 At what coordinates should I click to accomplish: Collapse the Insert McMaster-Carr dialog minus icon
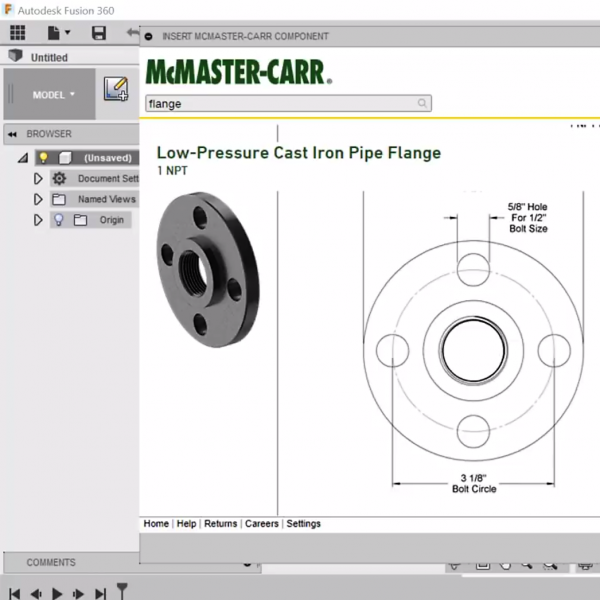[149, 37]
